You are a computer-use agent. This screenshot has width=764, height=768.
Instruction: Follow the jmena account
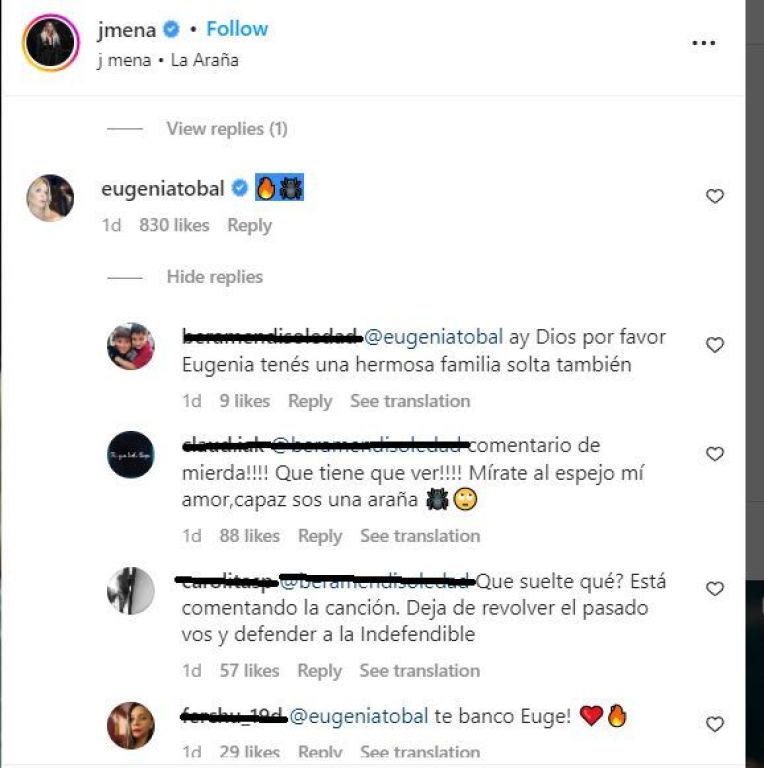(237, 29)
